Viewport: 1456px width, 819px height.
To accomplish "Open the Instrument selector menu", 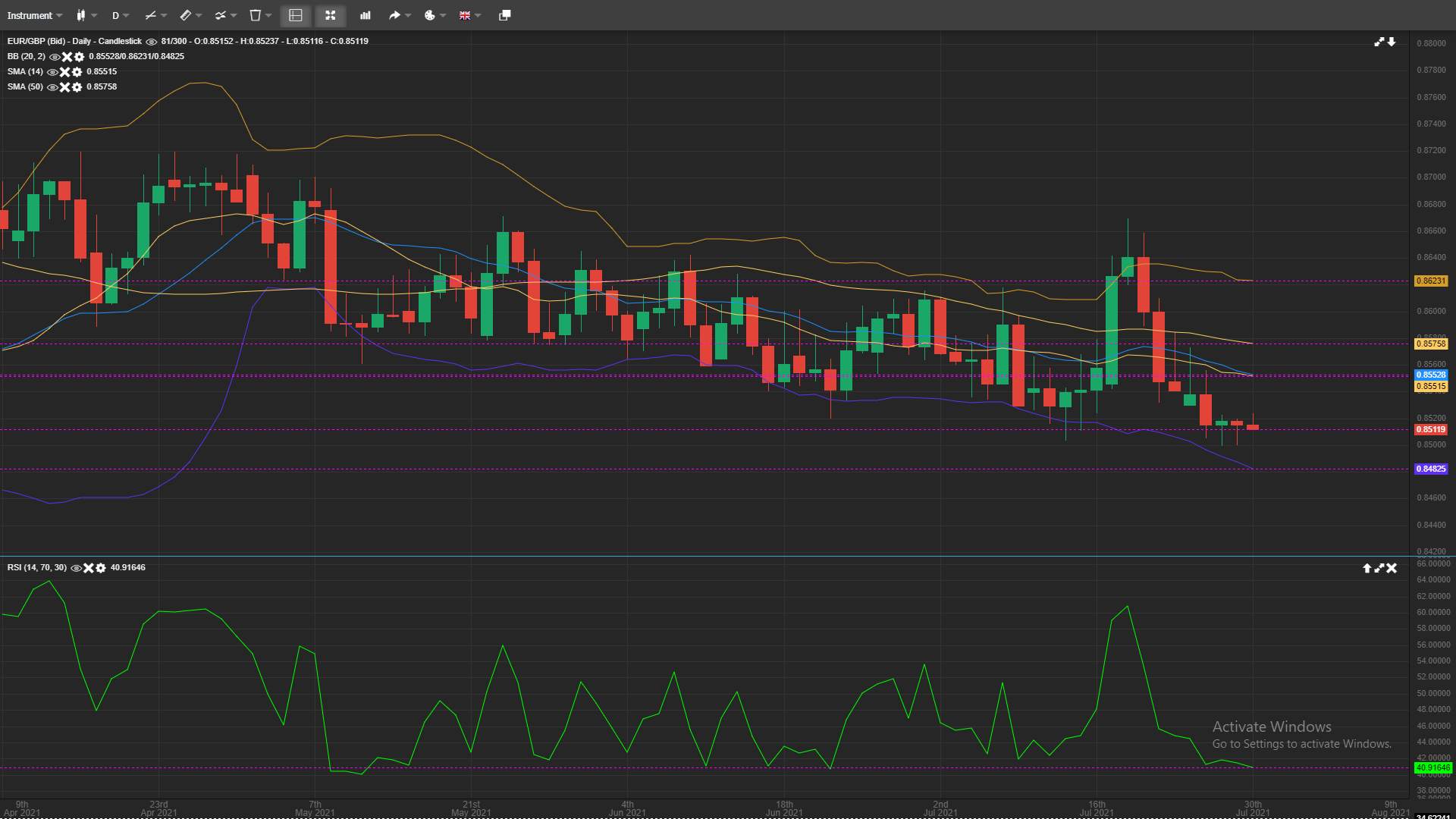I will click(x=34, y=15).
